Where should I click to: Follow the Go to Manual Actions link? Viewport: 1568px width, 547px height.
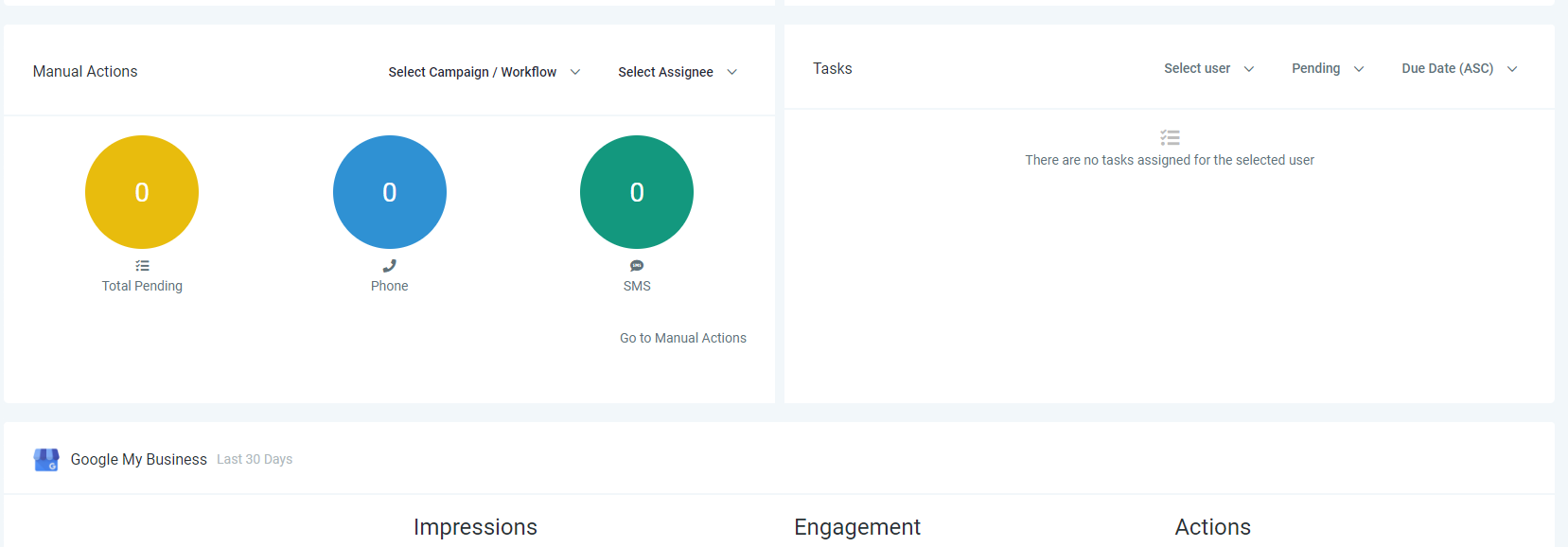(683, 338)
